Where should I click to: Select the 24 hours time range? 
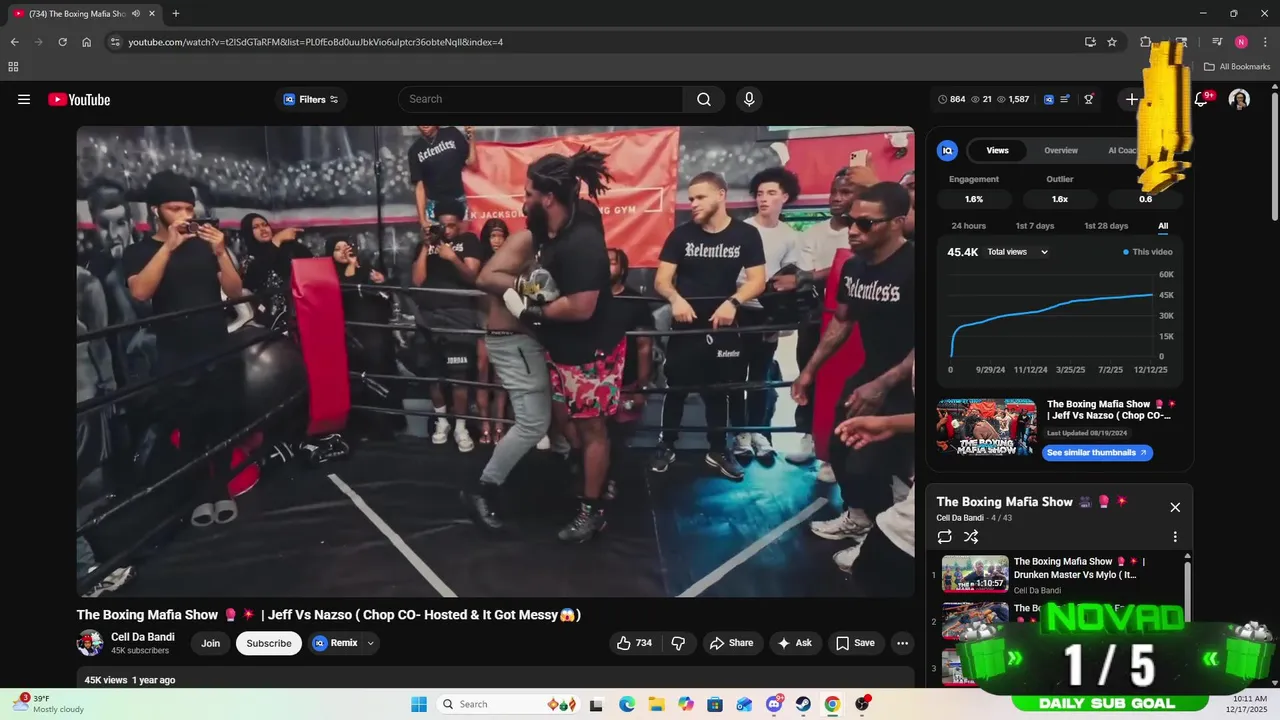click(x=968, y=226)
